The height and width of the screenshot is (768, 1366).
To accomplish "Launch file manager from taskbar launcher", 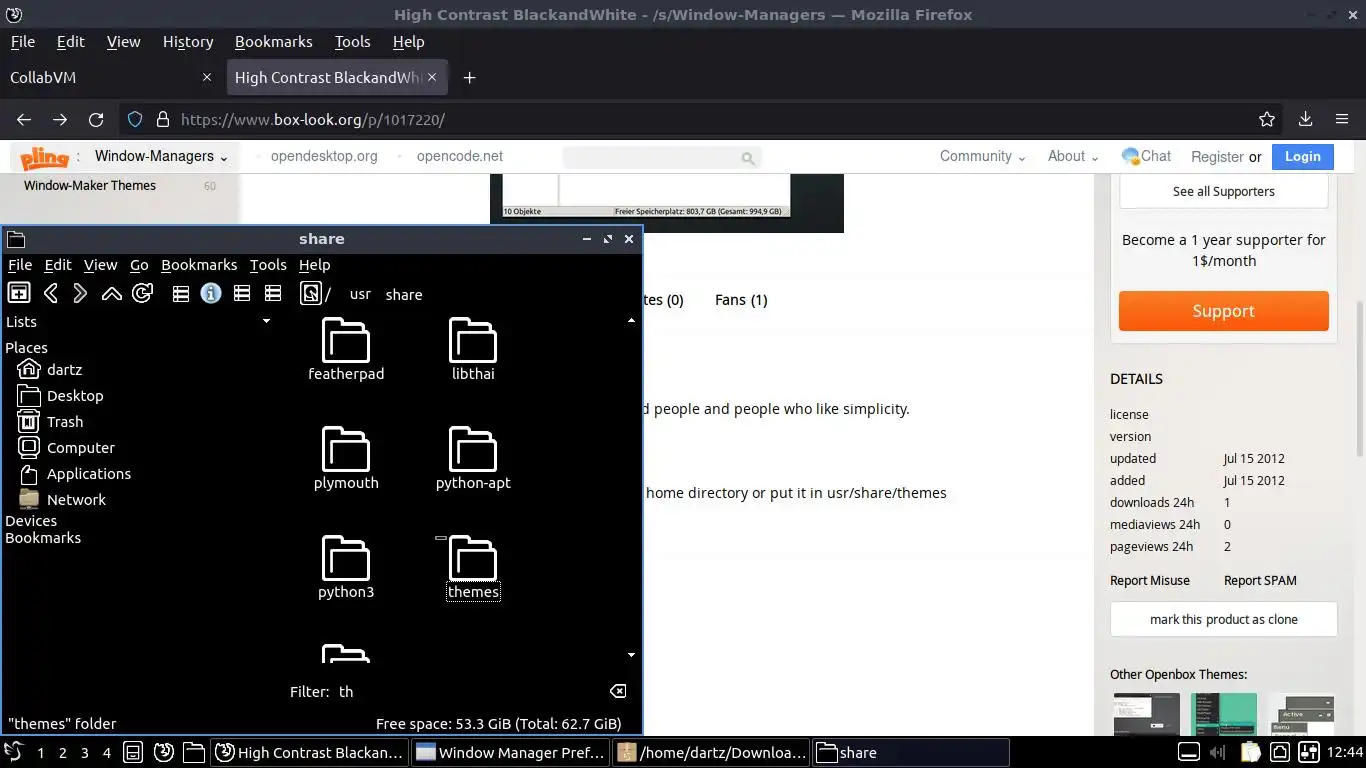I will click(194, 752).
